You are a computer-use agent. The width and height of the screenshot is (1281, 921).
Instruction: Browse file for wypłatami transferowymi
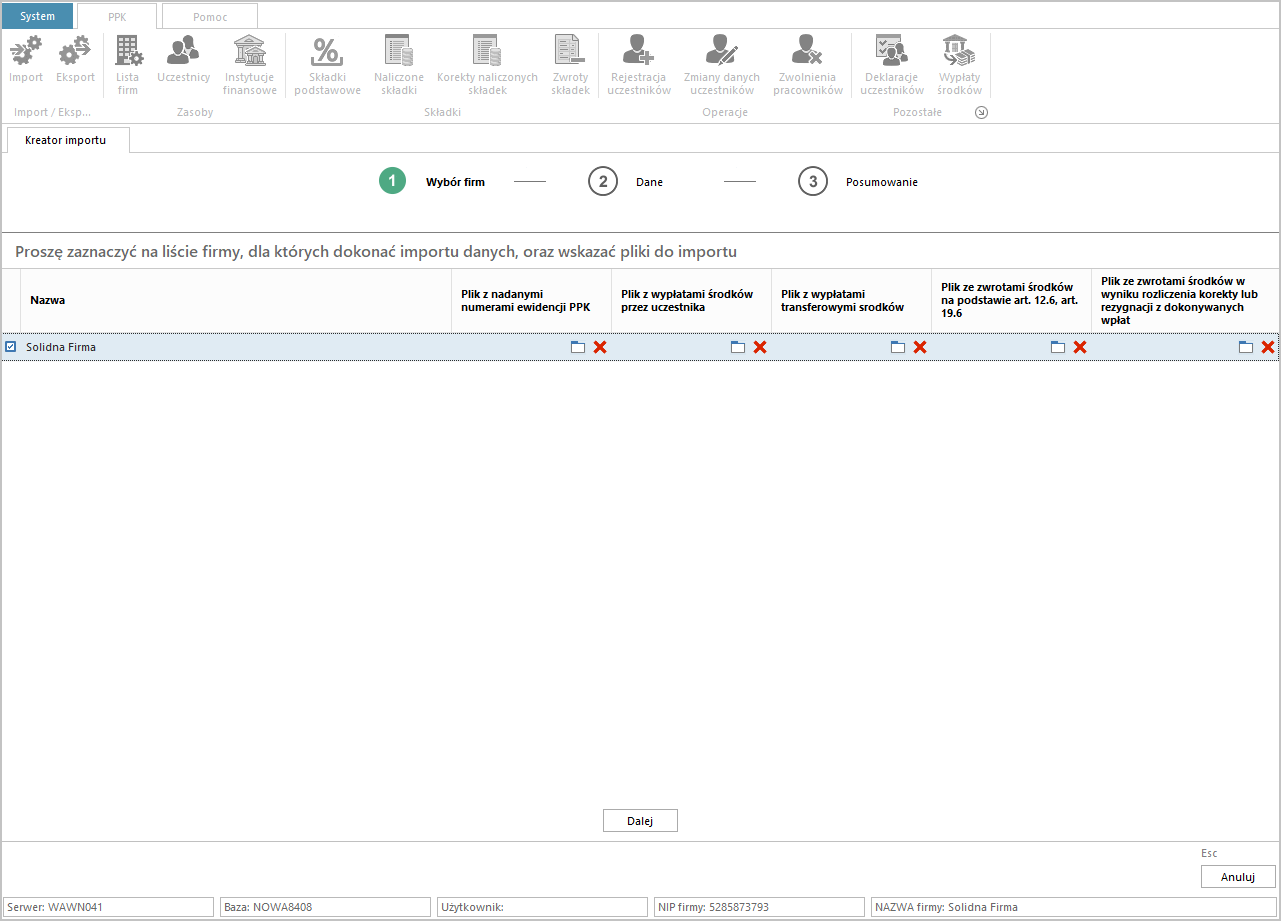click(898, 347)
